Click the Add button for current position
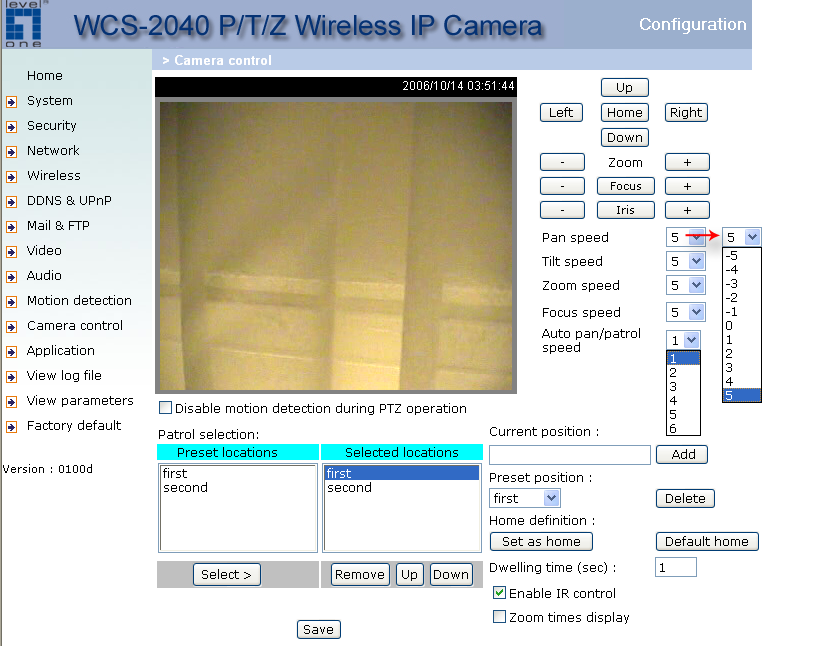 (682, 455)
